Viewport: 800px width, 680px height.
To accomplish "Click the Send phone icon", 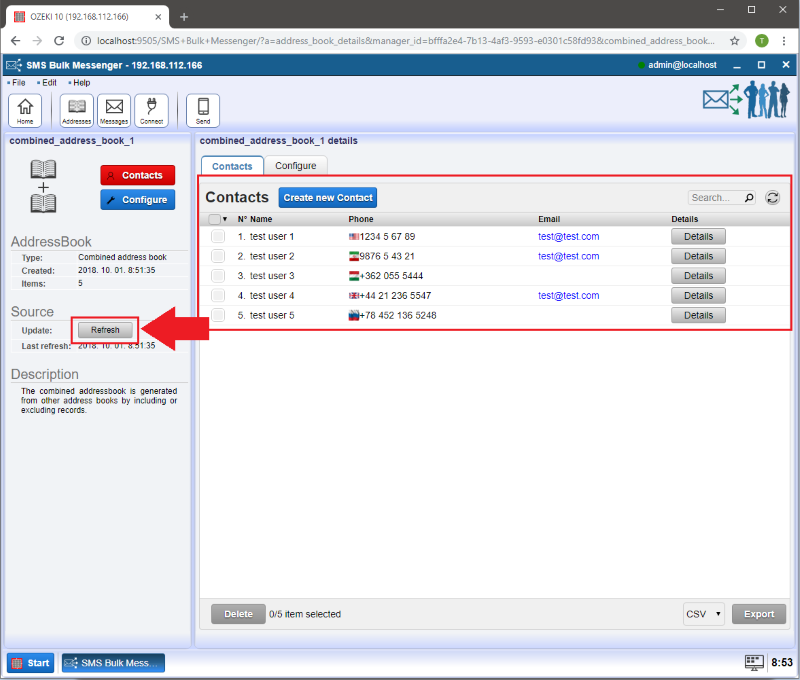I will point(203,109).
